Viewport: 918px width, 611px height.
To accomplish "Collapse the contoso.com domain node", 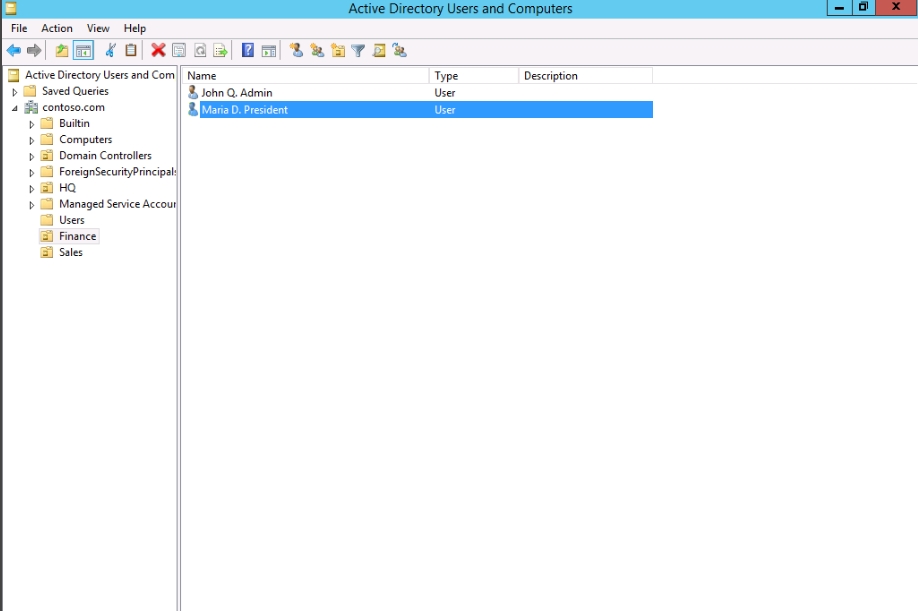I will click(x=15, y=108).
